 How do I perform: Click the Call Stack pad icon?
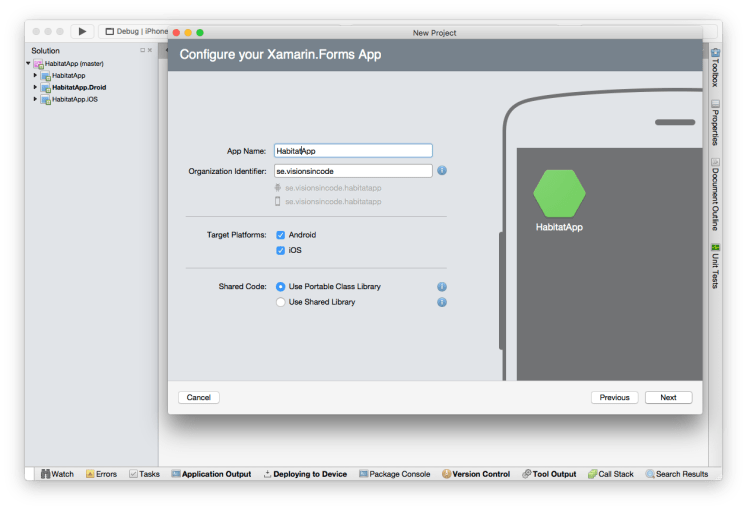coord(592,474)
